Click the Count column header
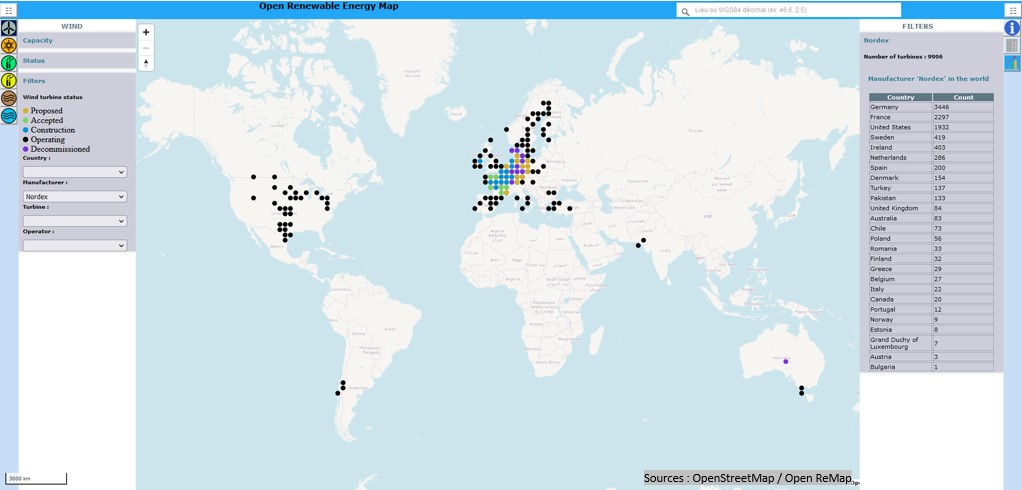1022x490 pixels. (x=963, y=97)
